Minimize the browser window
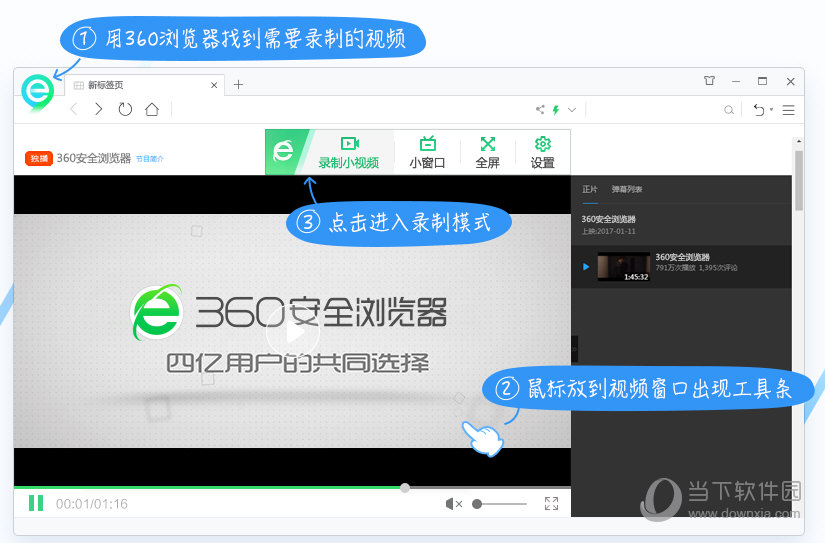Screen dimensions: 825x543 pyautogui.click(x=736, y=82)
